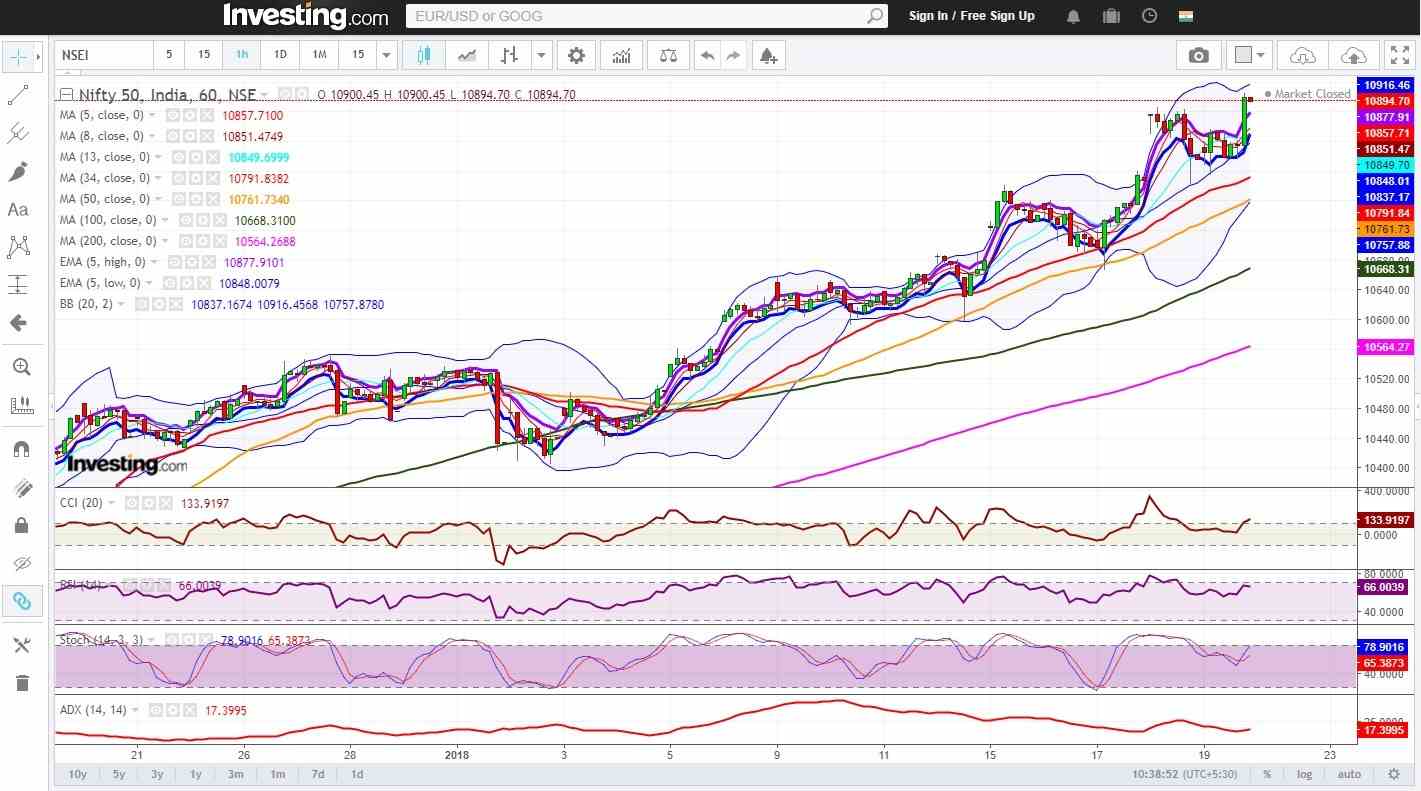The height and width of the screenshot is (791, 1421).
Task: Open the MA (8, close, 0) options arrow
Action: [x=152, y=136]
